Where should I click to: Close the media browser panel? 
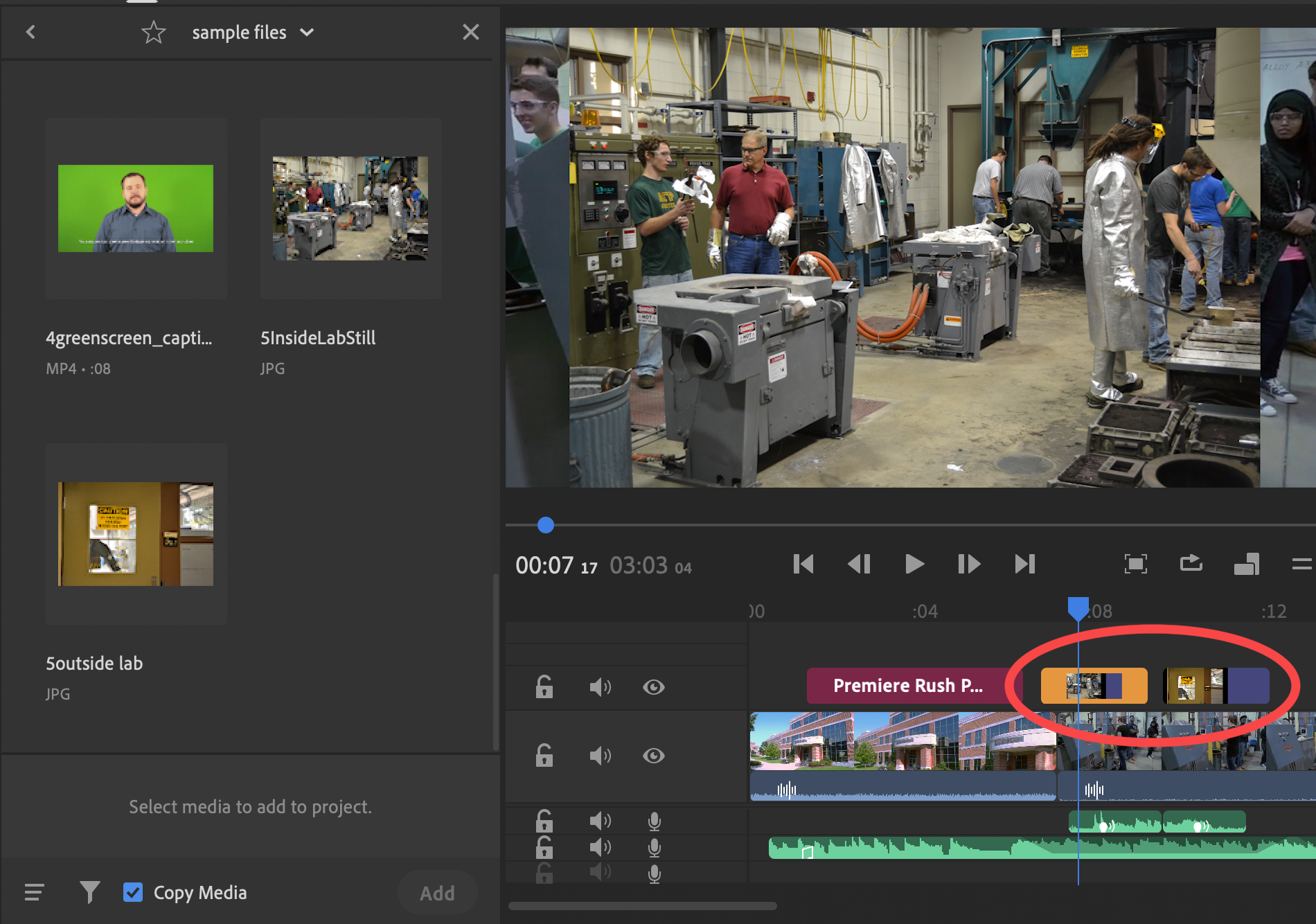(470, 32)
